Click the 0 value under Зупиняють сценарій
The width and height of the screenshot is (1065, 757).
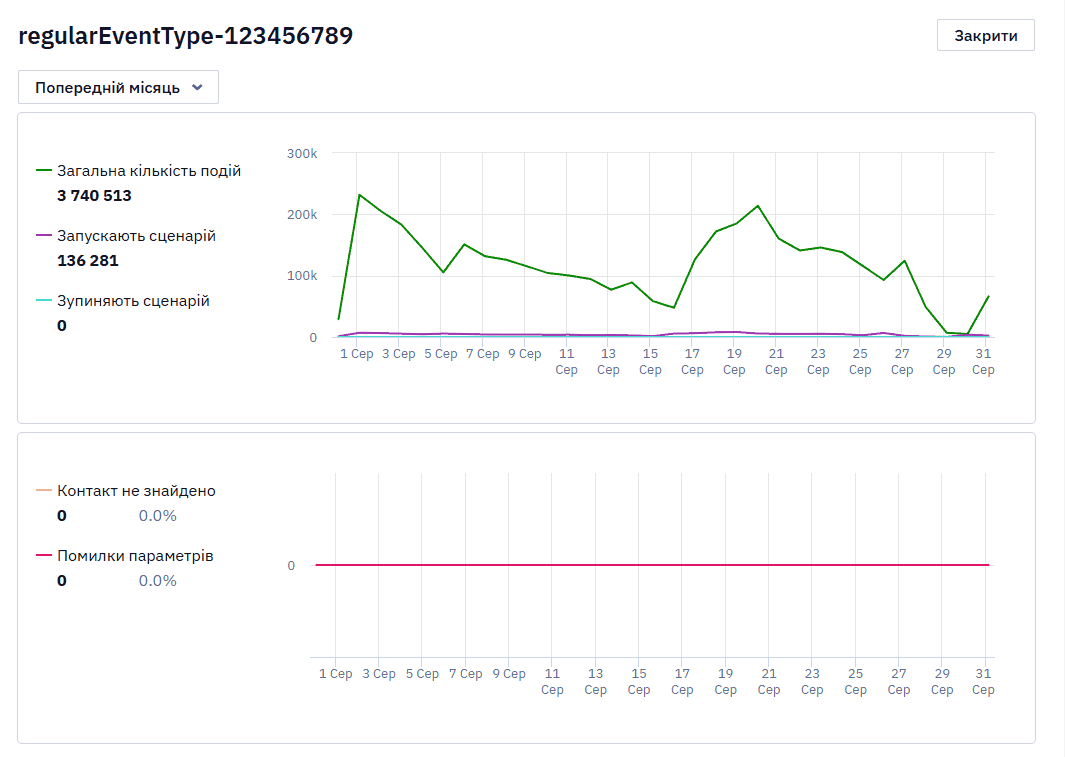point(62,326)
